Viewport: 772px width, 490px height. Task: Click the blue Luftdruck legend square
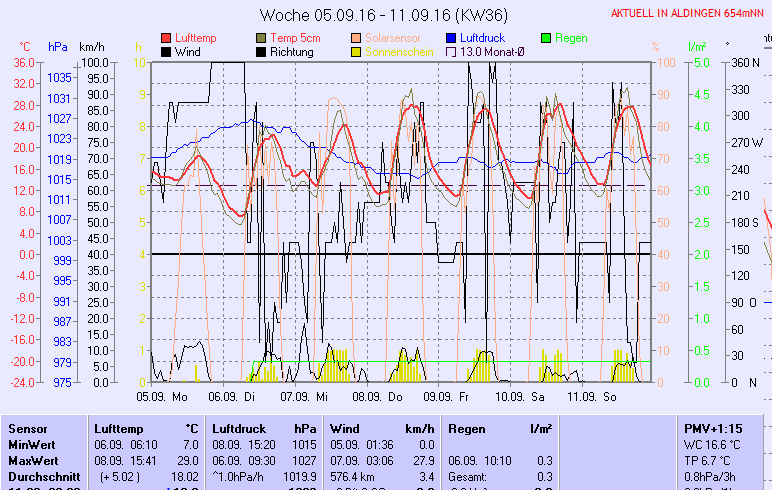pyautogui.click(x=451, y=38)
